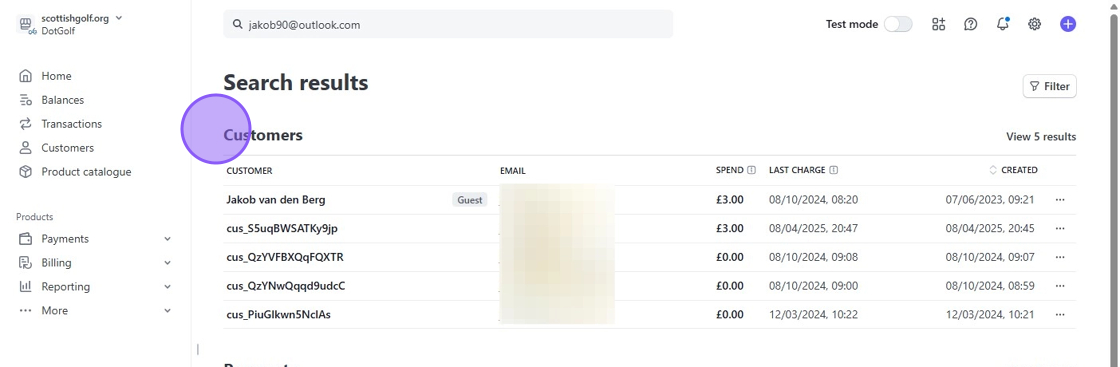Open Product catalogue in sidebar
Screen dimensions: 1120x367
(x=86, y=171)
